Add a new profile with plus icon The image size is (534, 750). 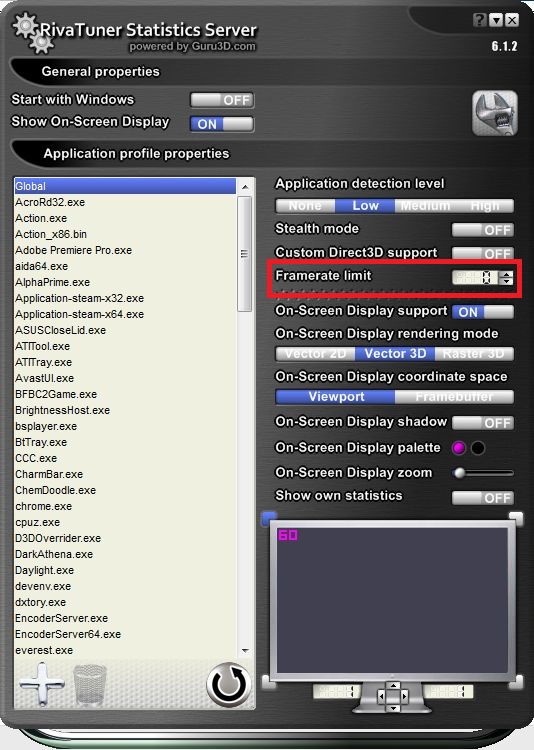click(x=42, y=684)
